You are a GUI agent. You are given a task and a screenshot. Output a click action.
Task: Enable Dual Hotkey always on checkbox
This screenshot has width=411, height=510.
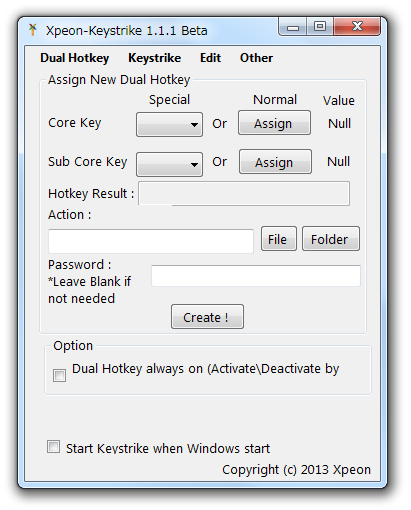pyautogui.click(x=59, y=375)
